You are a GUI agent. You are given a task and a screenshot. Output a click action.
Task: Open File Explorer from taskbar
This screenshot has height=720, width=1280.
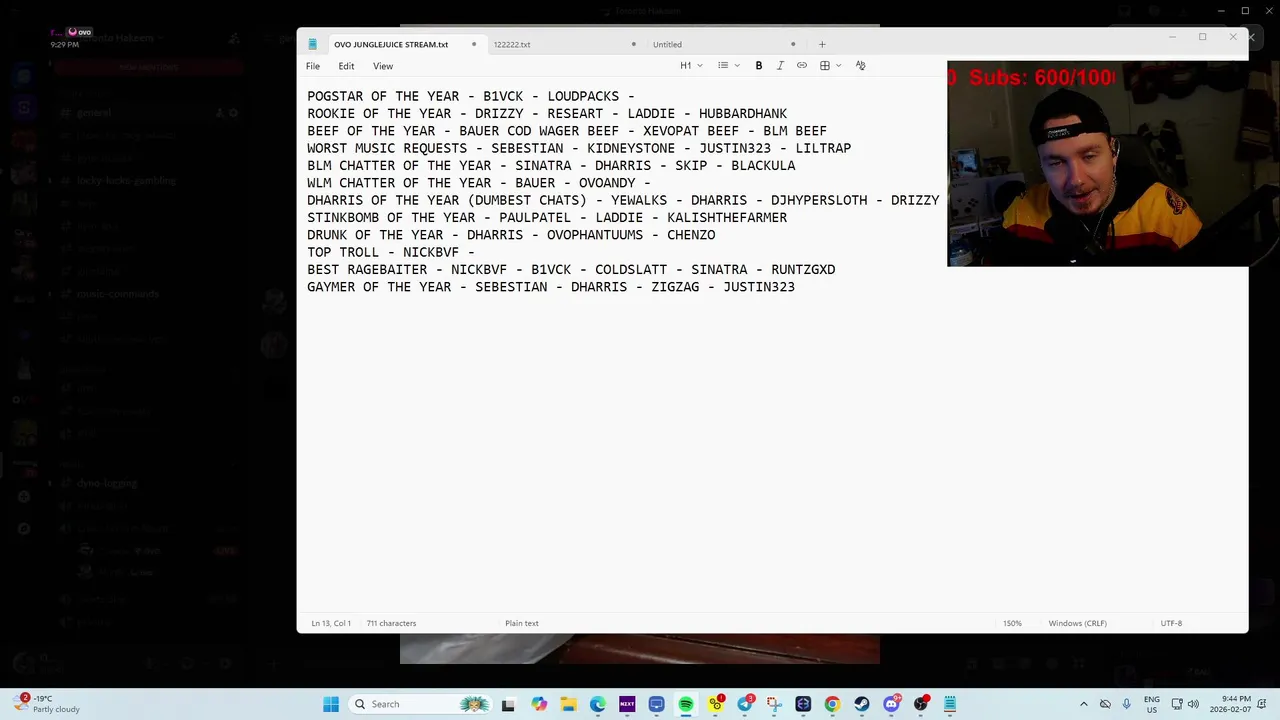coord(568,704)
